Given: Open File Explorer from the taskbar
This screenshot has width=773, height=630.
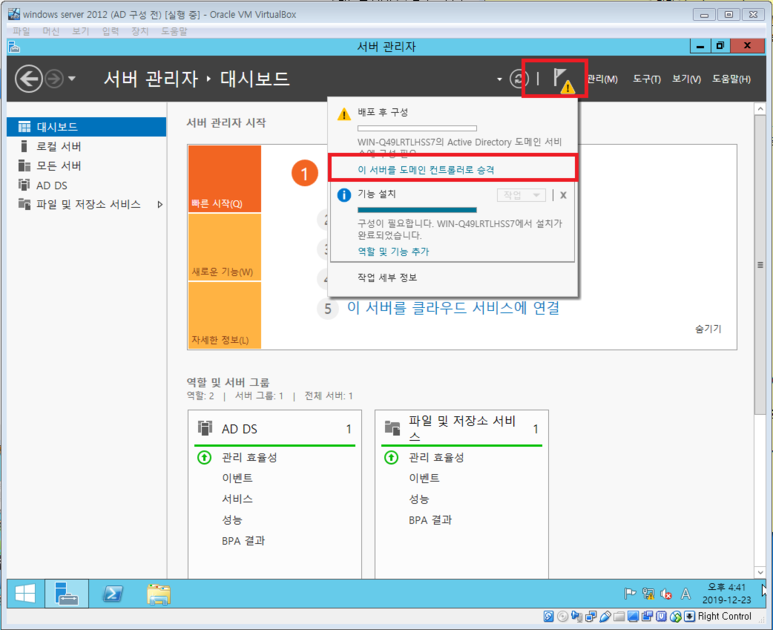Looking at the screenshot, I should tap(159, 594).
